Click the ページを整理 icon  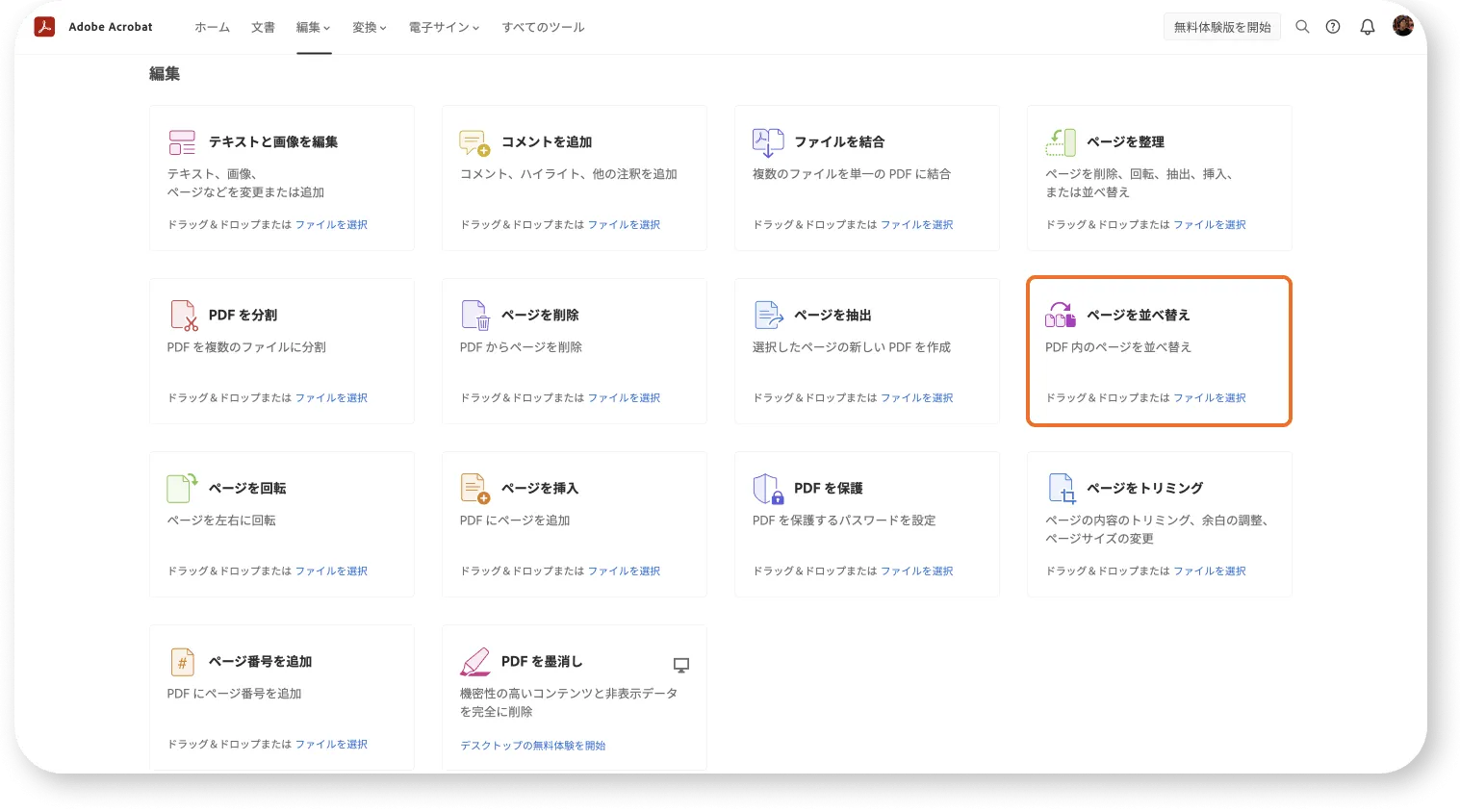[x=1061, y=142]
